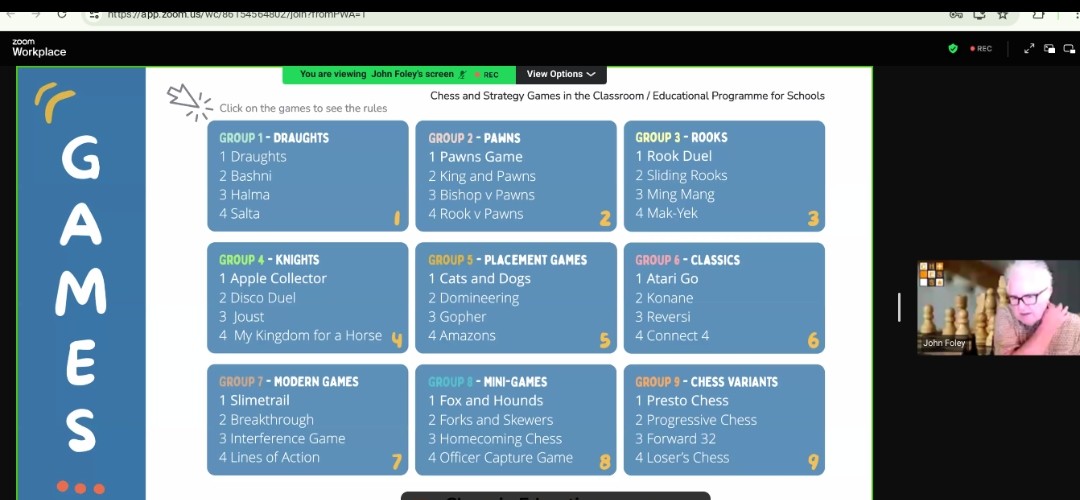1080x500 pixels.
Task: Reload the Zoom web page
Action: pyautogui.click(x=62, y=14)
